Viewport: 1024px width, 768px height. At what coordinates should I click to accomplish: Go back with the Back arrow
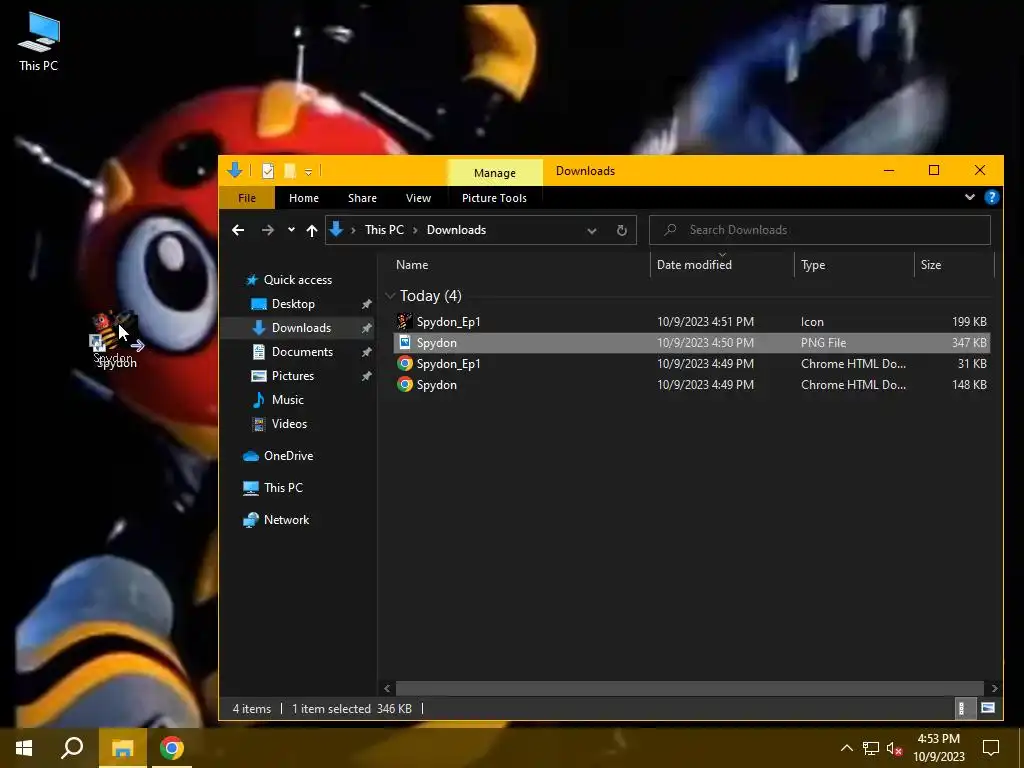coord(238,230)
